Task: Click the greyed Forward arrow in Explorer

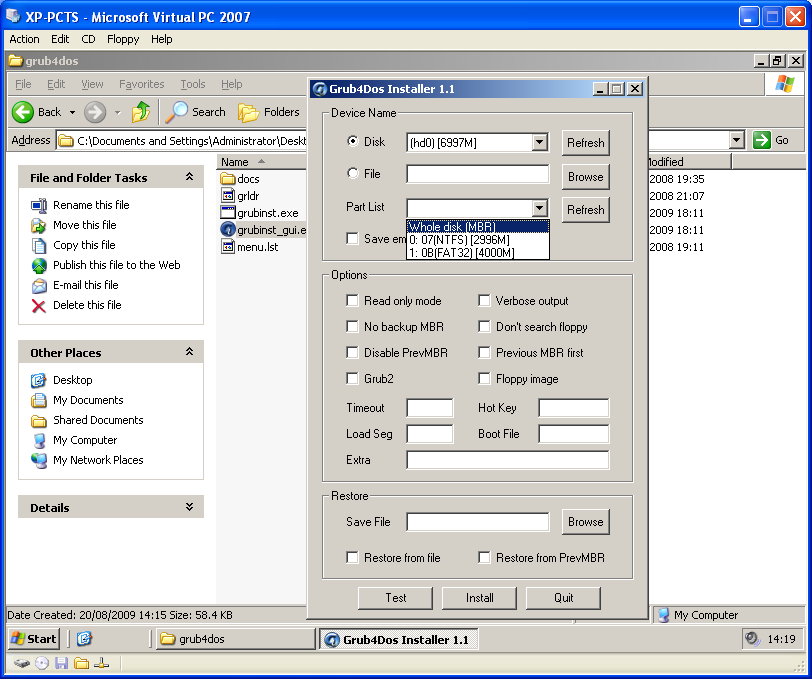Action: tap(95, 112)
